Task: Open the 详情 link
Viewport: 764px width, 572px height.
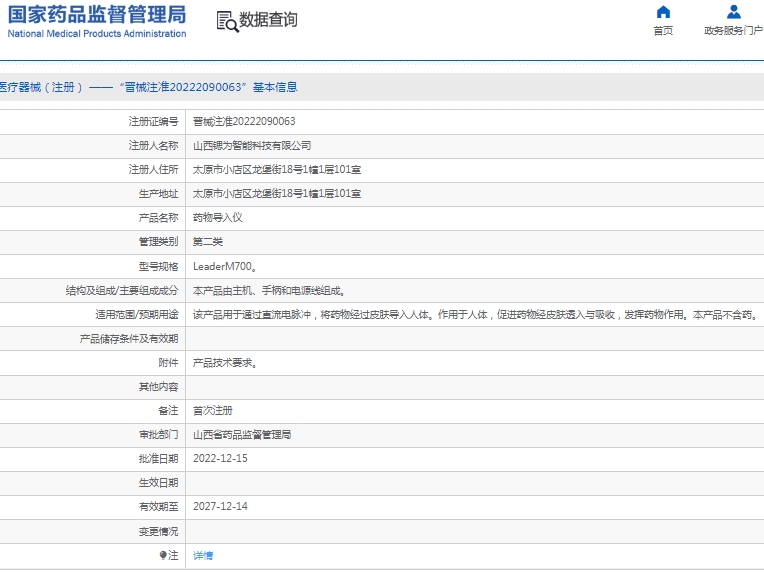Action: tap(203, 555)
